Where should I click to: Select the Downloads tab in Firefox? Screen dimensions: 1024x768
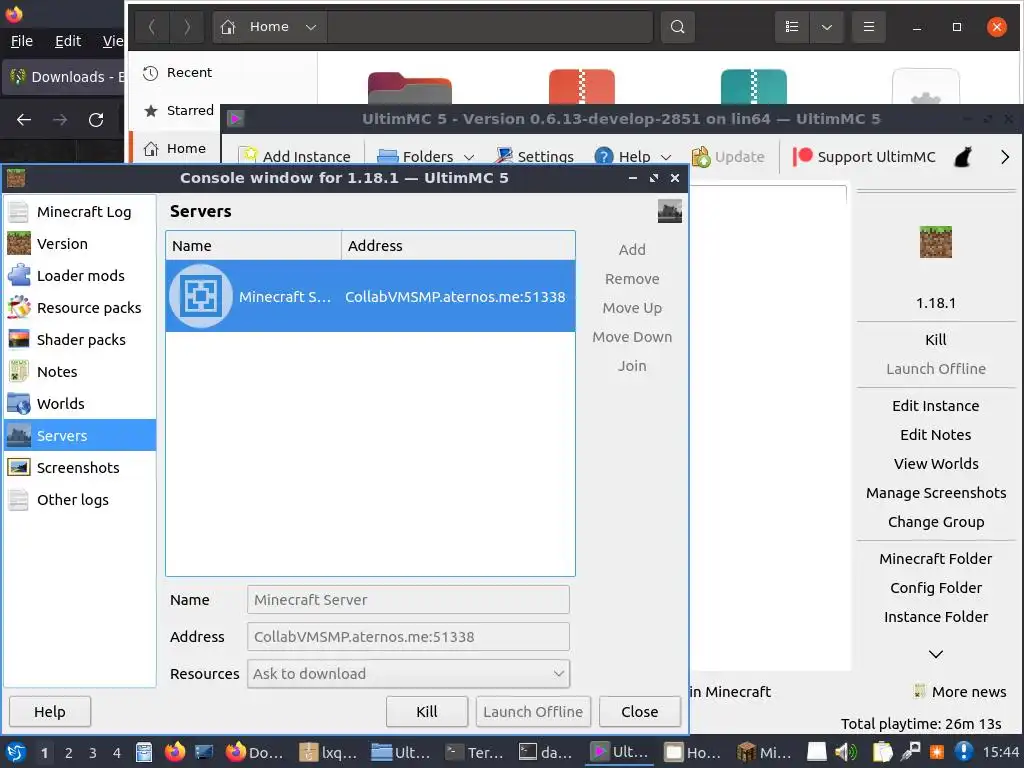coord(64,76)
